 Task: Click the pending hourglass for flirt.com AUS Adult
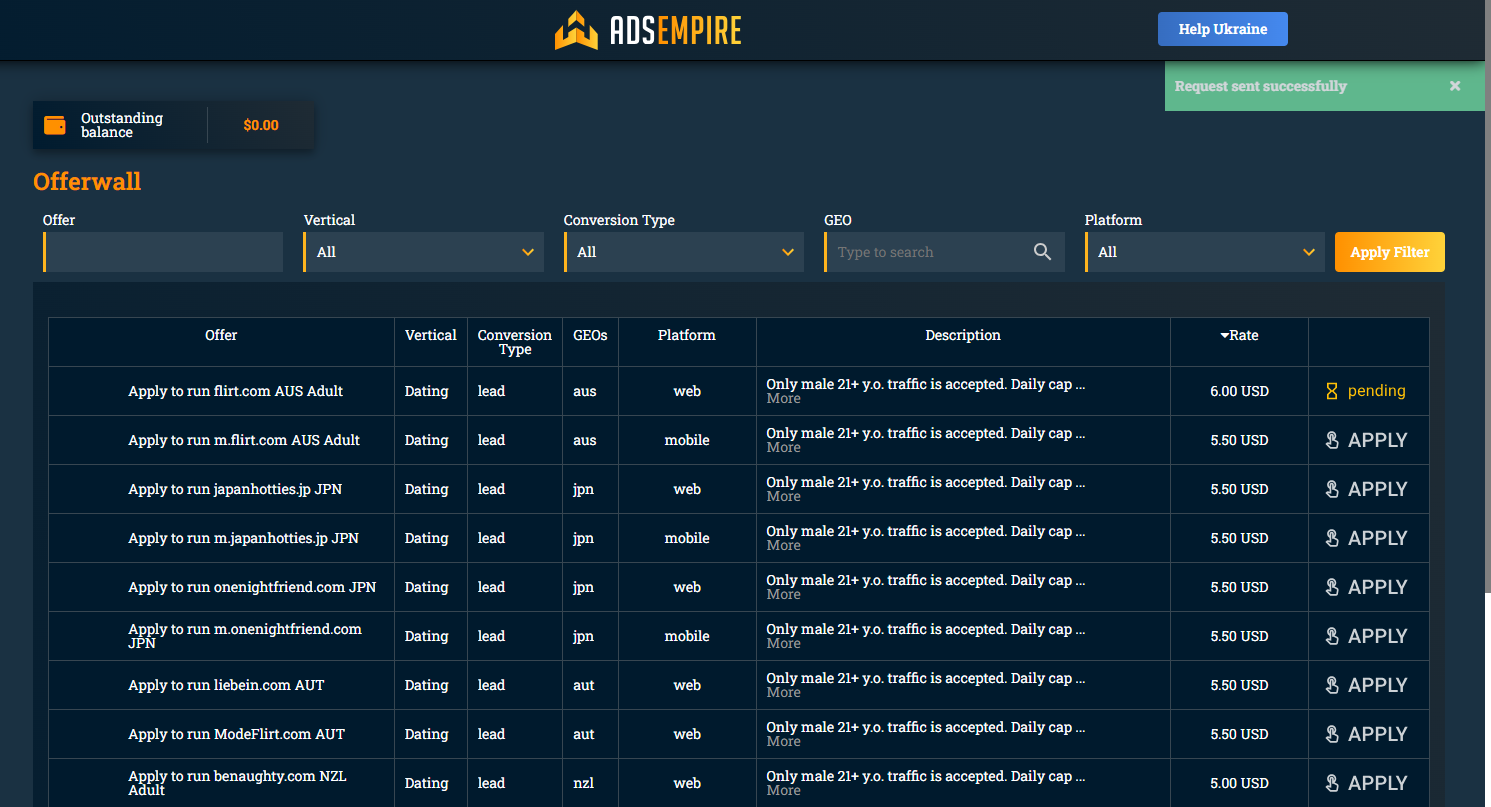pyautogui.click(x=1331, y=391)
